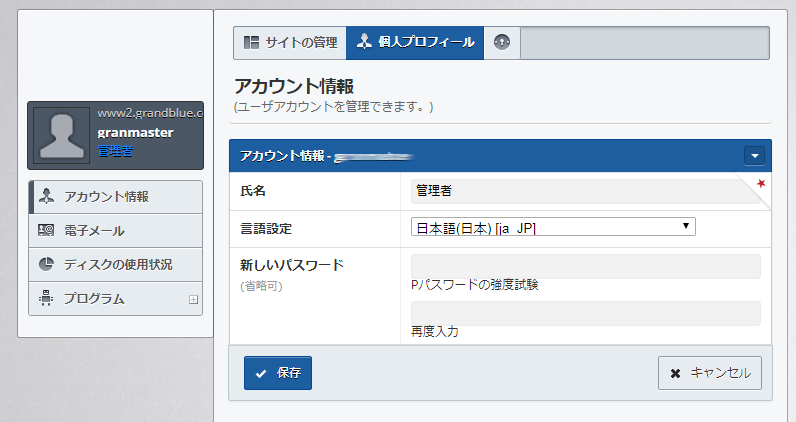Click the 再度入力 password confirmation field
The height and width of the screenshot is (422, 796).
(x=585, y=313)
